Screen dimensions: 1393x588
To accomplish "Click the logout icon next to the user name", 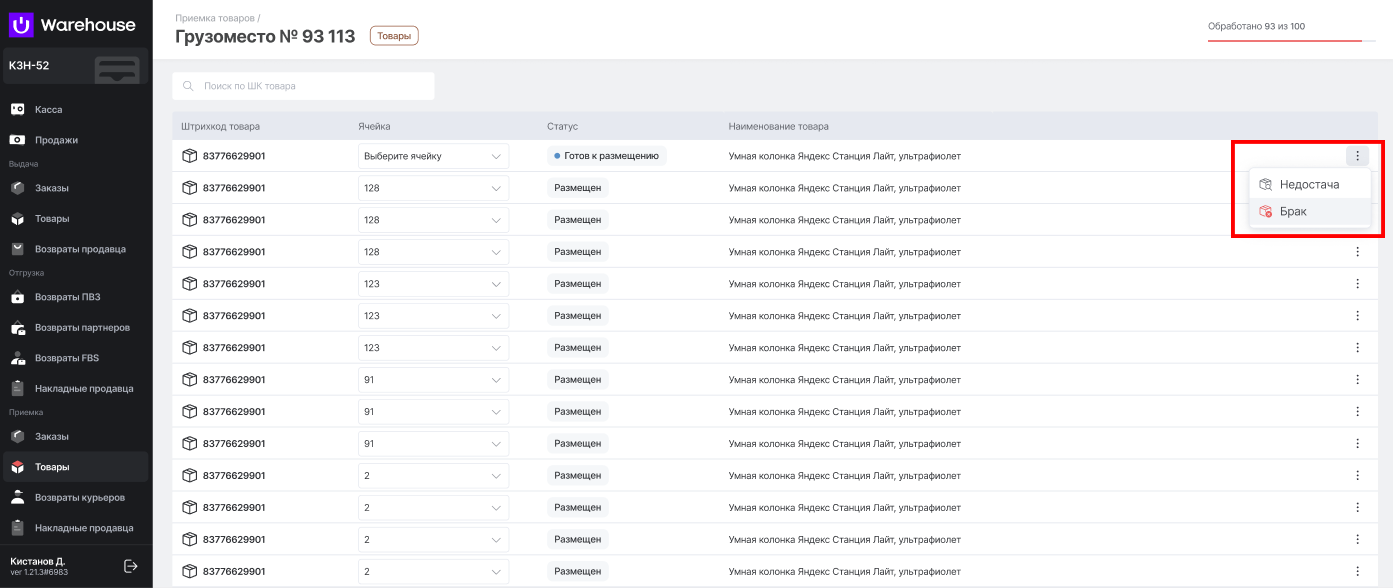I will click(130, 566).
